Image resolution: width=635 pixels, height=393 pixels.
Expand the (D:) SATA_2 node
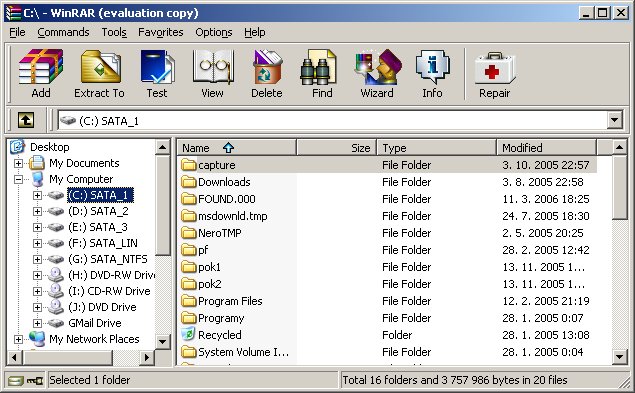click(37, 211)
